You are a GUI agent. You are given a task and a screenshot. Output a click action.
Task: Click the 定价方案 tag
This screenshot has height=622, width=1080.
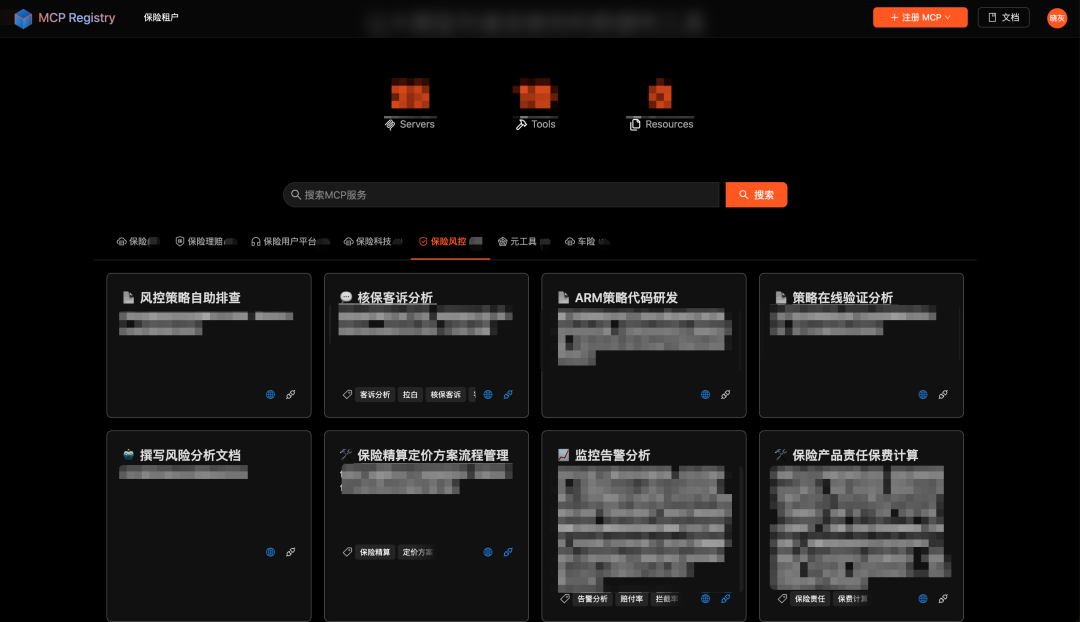[x=419, y=551]
